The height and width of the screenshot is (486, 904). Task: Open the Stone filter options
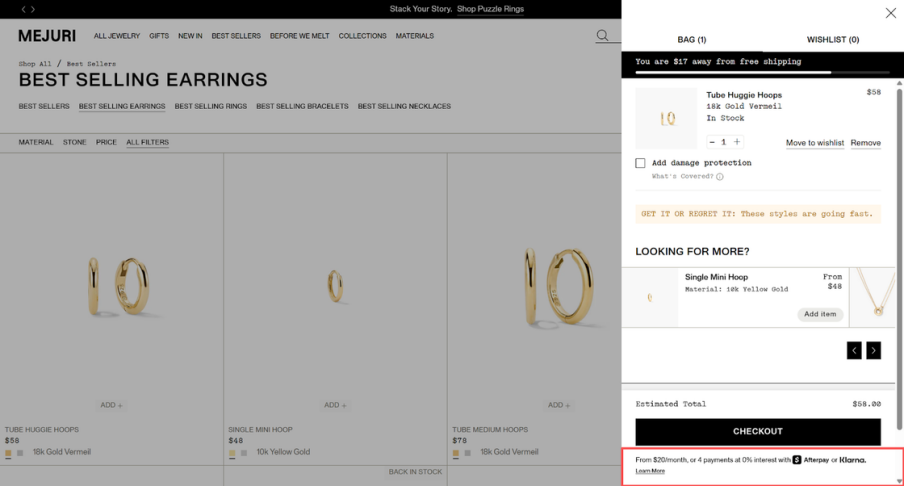pyautogui.click(x=75, y=142)
